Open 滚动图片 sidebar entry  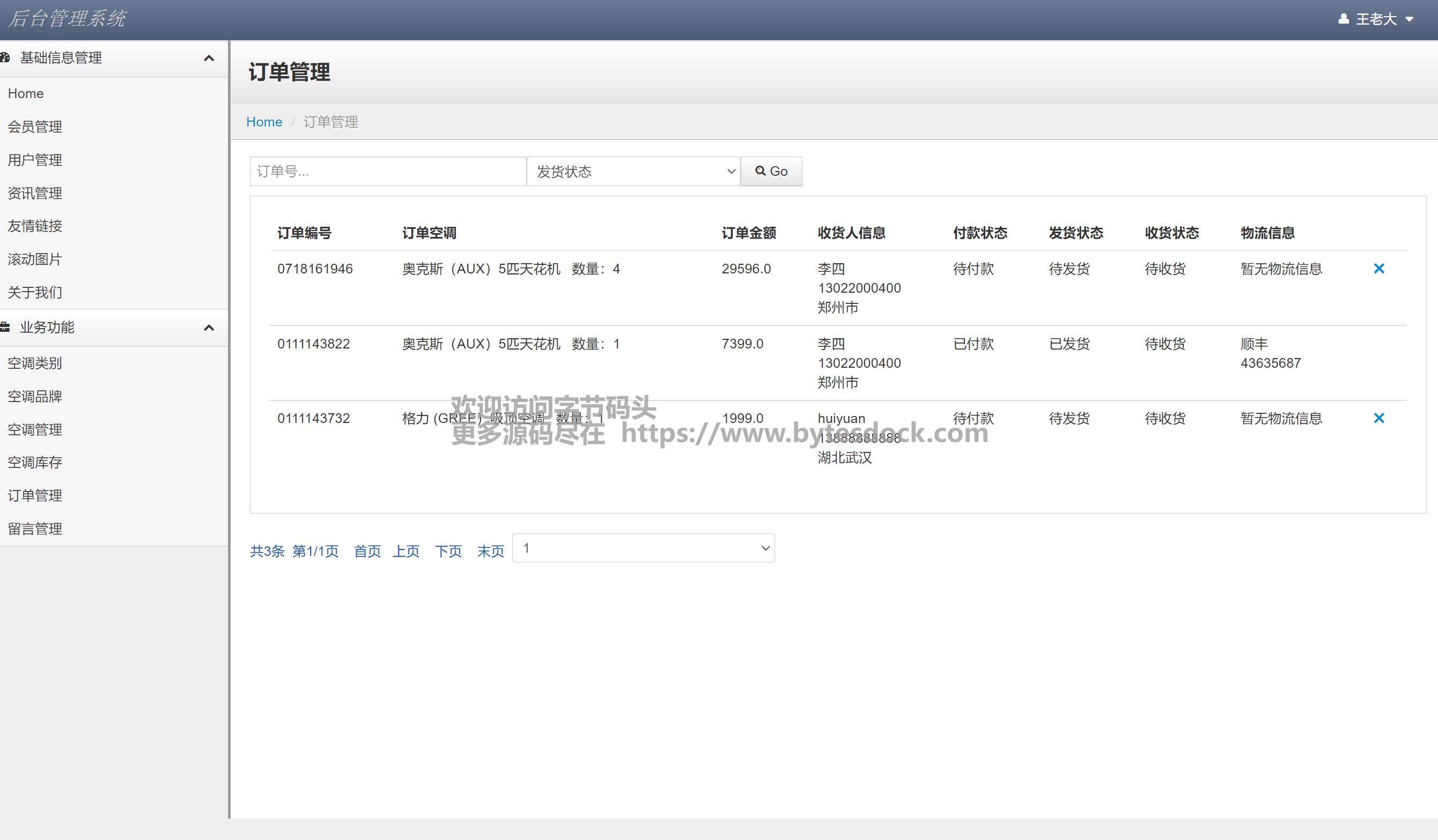coord(35,259)
